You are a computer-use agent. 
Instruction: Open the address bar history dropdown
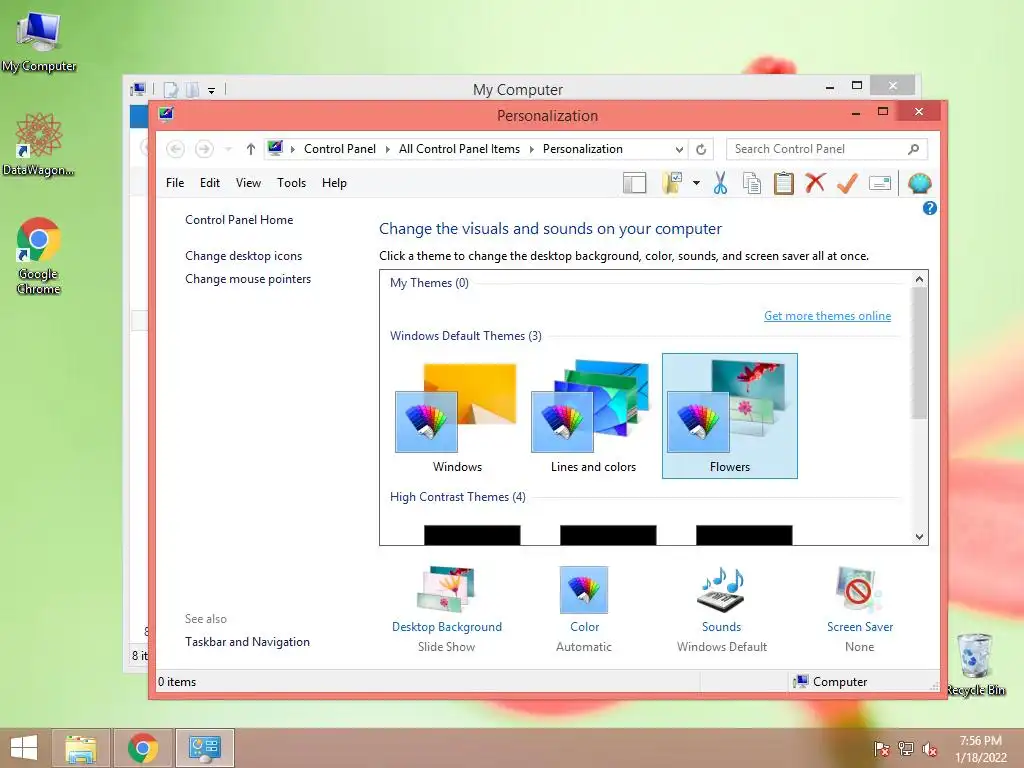point(679,150)
